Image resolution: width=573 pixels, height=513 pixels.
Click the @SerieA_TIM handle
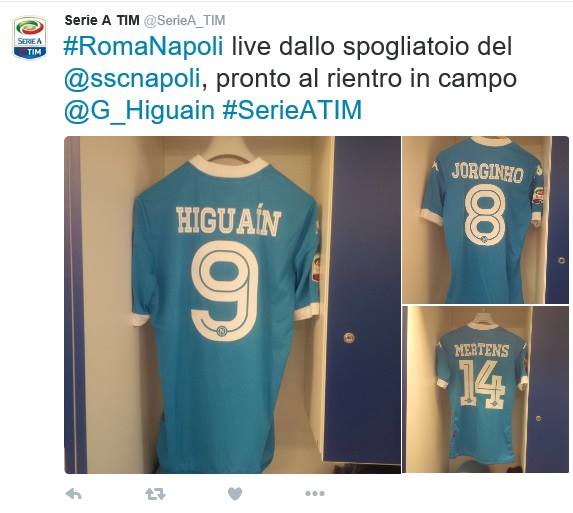184,20
